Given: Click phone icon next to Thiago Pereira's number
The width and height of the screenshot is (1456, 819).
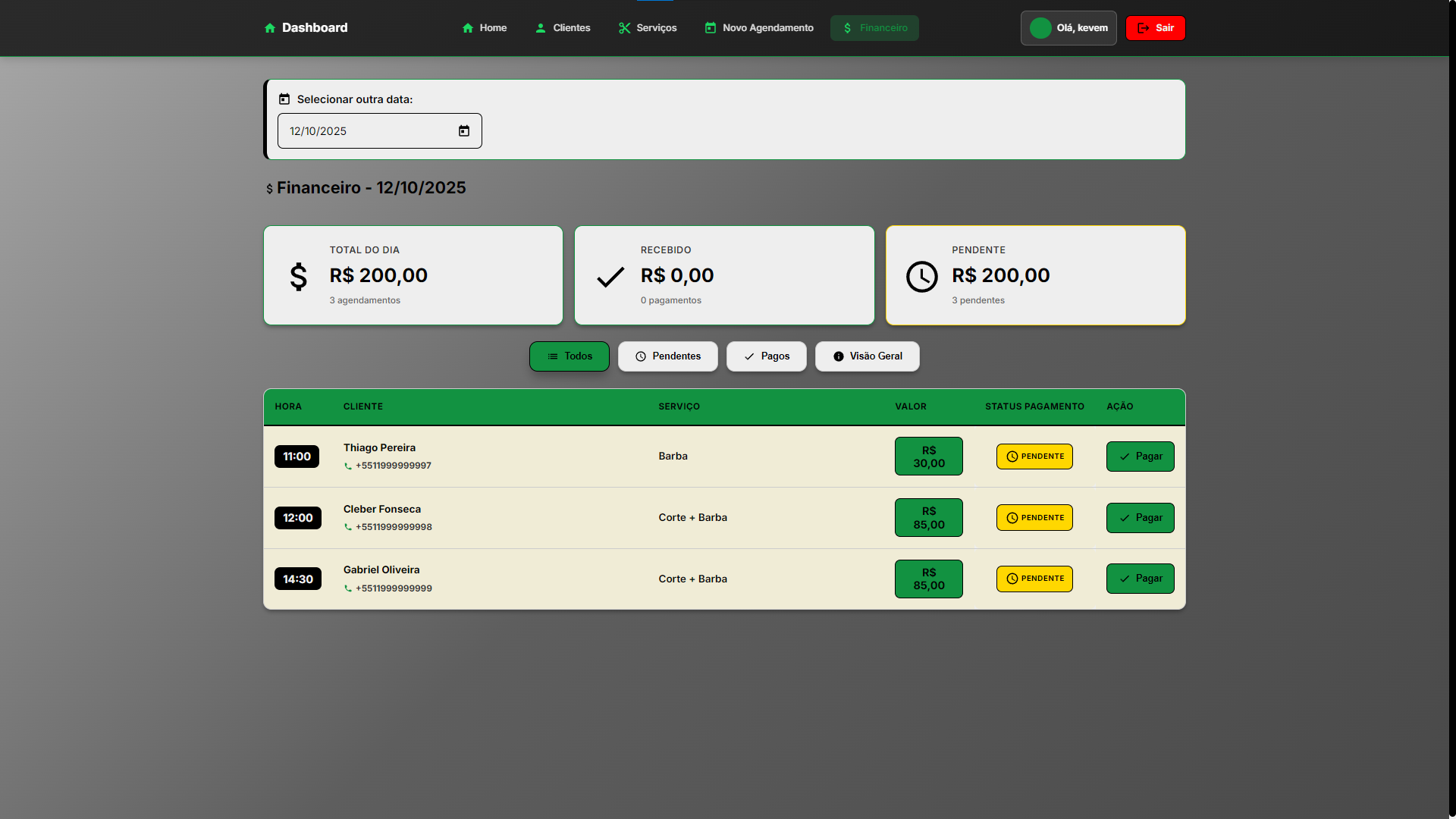Looking at the screenshot, I should tap(348, 466).
